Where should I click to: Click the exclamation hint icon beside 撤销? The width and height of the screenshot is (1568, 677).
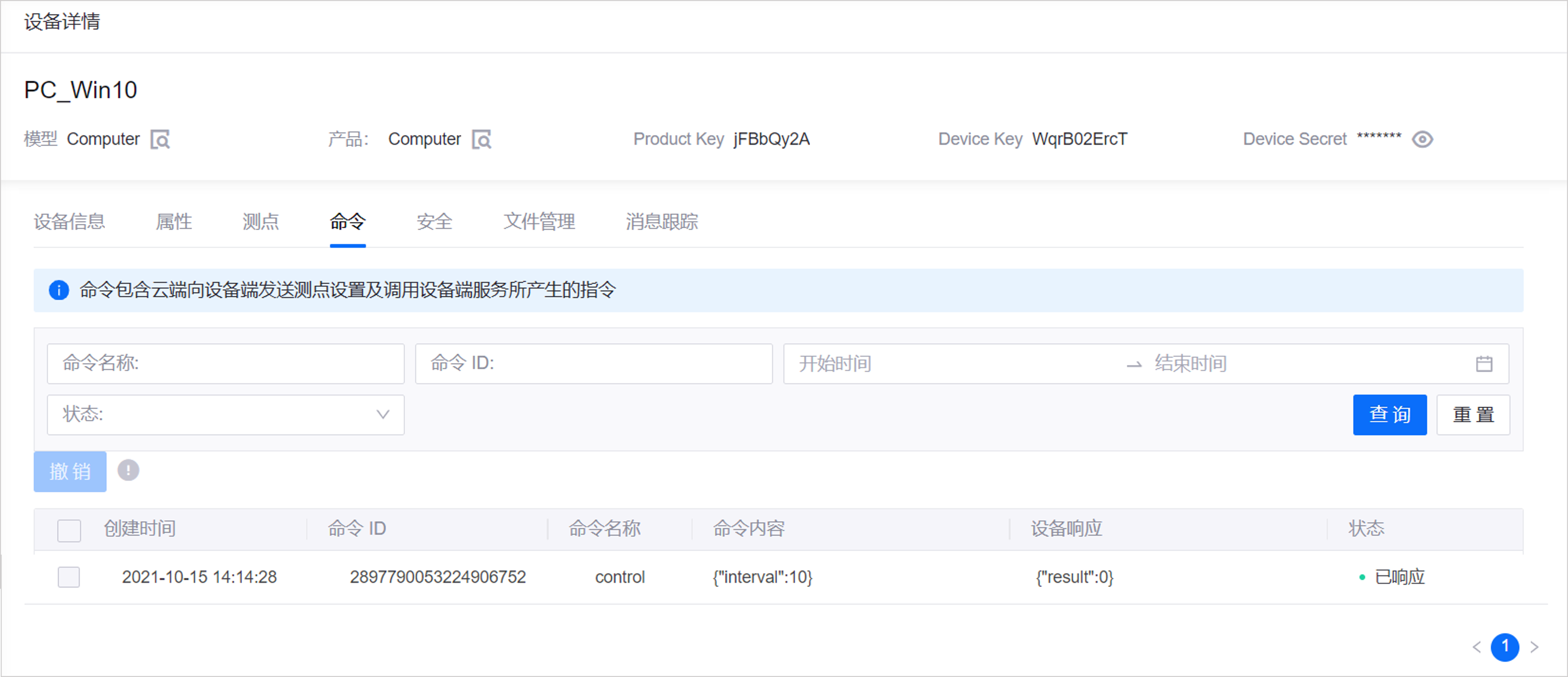(x=128, y=470)
